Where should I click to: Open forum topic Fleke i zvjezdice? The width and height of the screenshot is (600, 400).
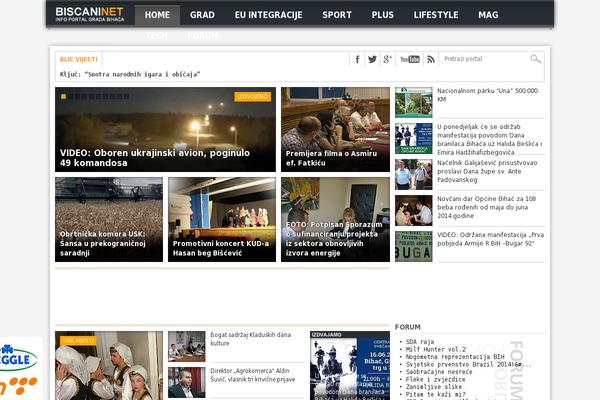click(435, 379)
